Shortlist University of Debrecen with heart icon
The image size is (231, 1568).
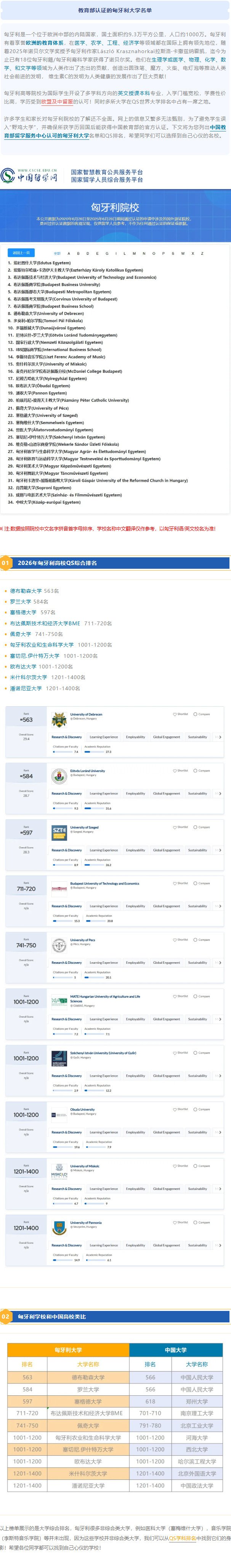[180, 714]
